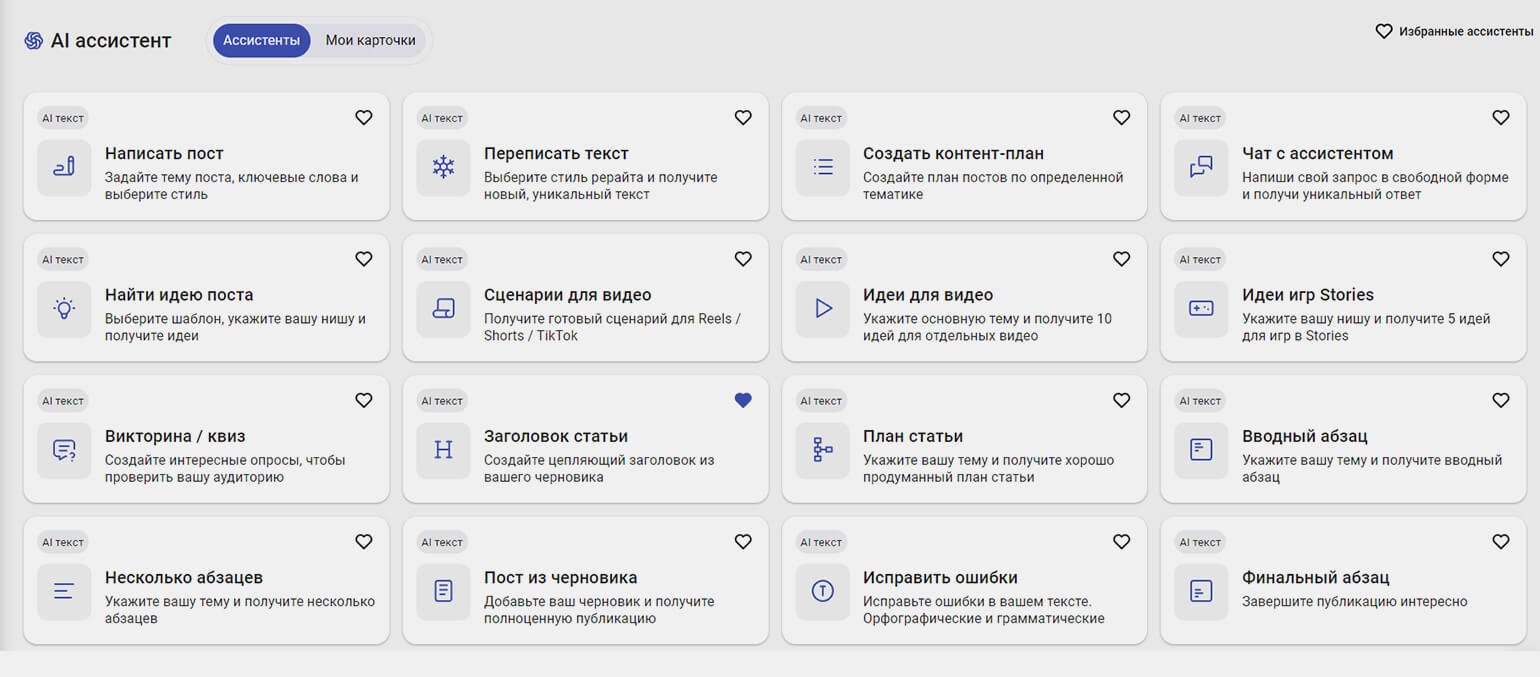The image size is (1540, 677).
Task: Favorite the Чат с ассистентом card
Action: coord(1501,118)
